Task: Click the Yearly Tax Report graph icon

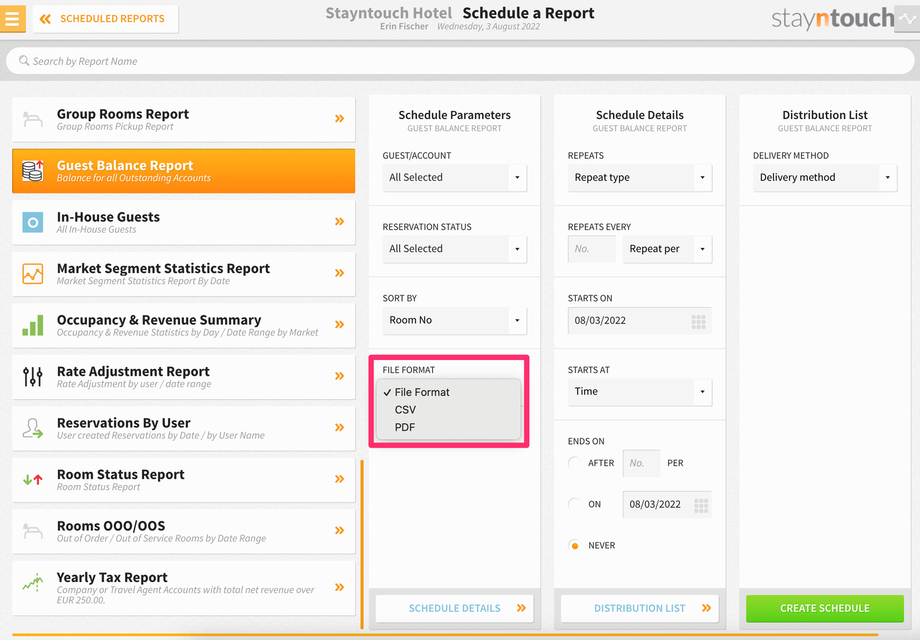Action: (33, 583)
